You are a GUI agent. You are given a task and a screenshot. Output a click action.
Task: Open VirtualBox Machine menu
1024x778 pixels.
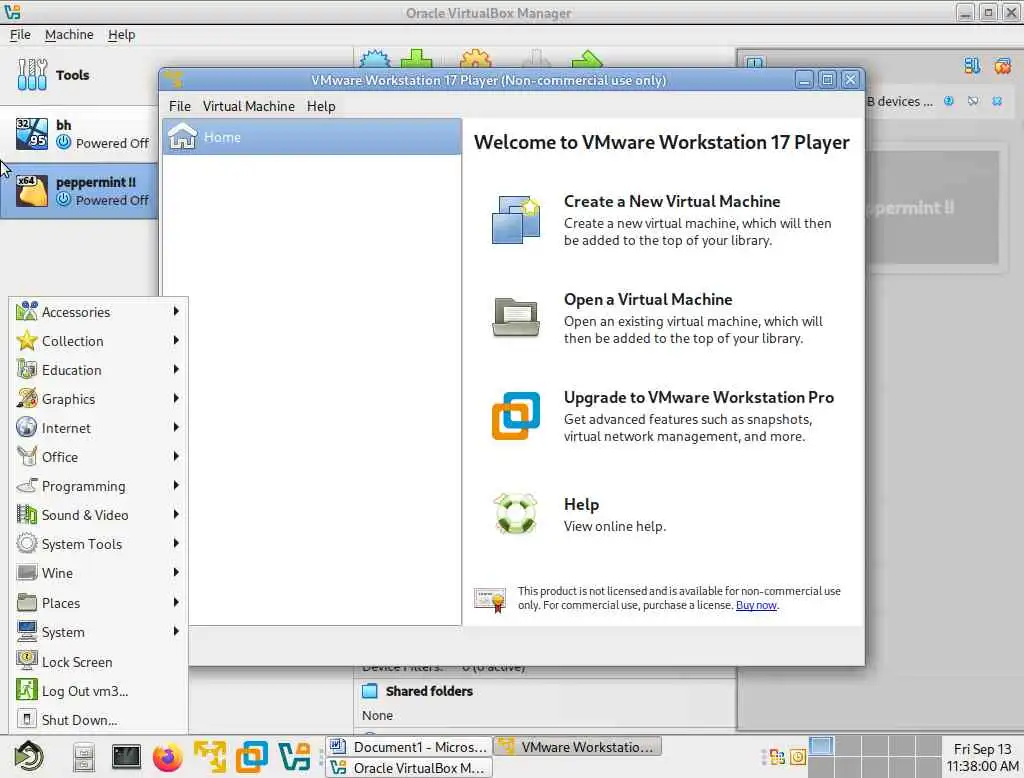click(69, 35)
